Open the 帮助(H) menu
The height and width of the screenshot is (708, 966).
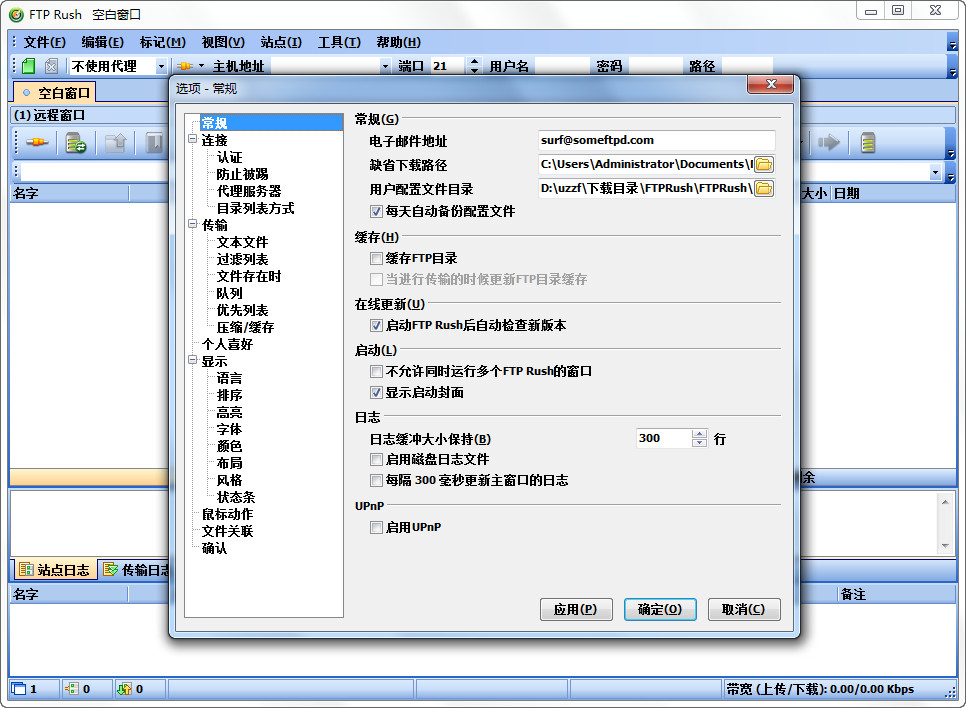pyautogui.click(x=398, y=42)
